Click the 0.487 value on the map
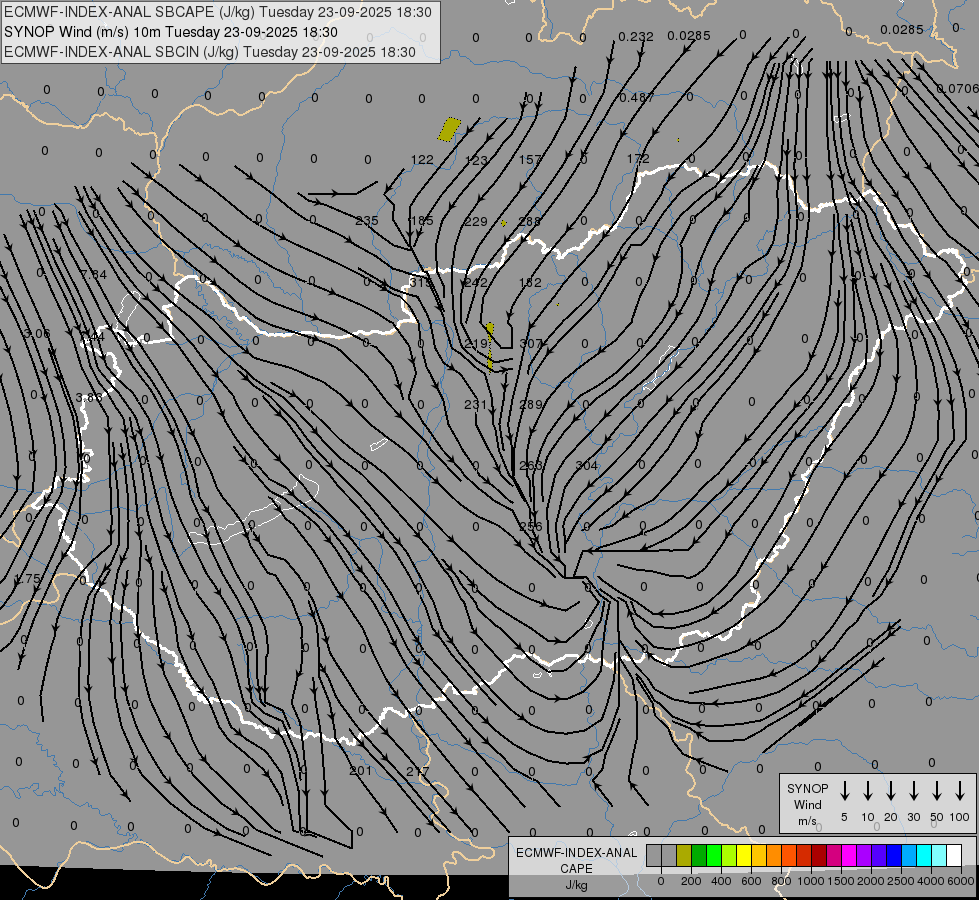 (637, 97)
